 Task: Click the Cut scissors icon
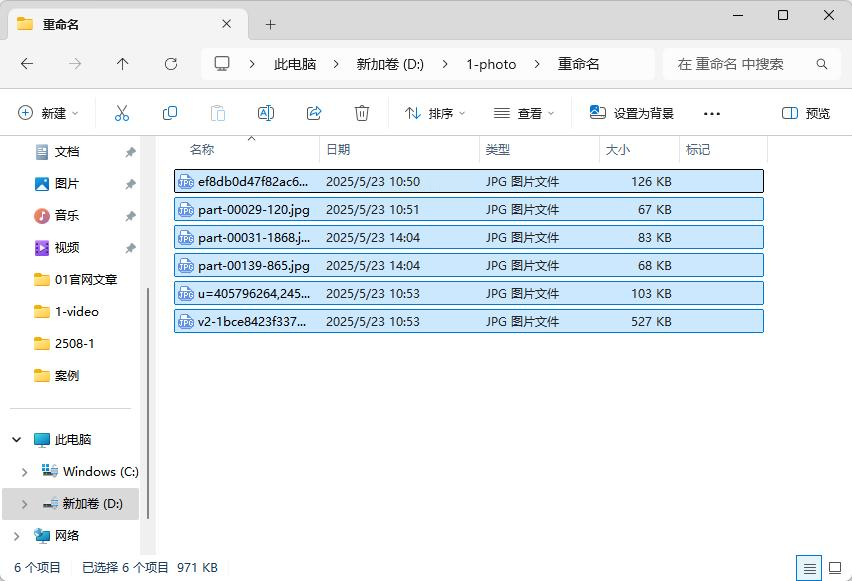point(122,113)
